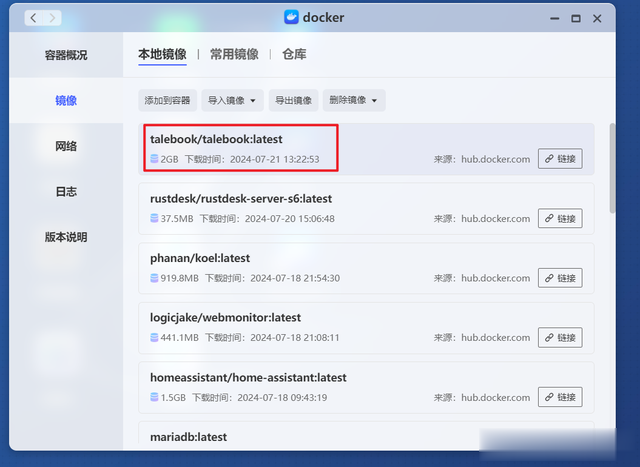
Task: Open 链接 for rustdesk-server-s6 image
Action: (x=560, y=218)
